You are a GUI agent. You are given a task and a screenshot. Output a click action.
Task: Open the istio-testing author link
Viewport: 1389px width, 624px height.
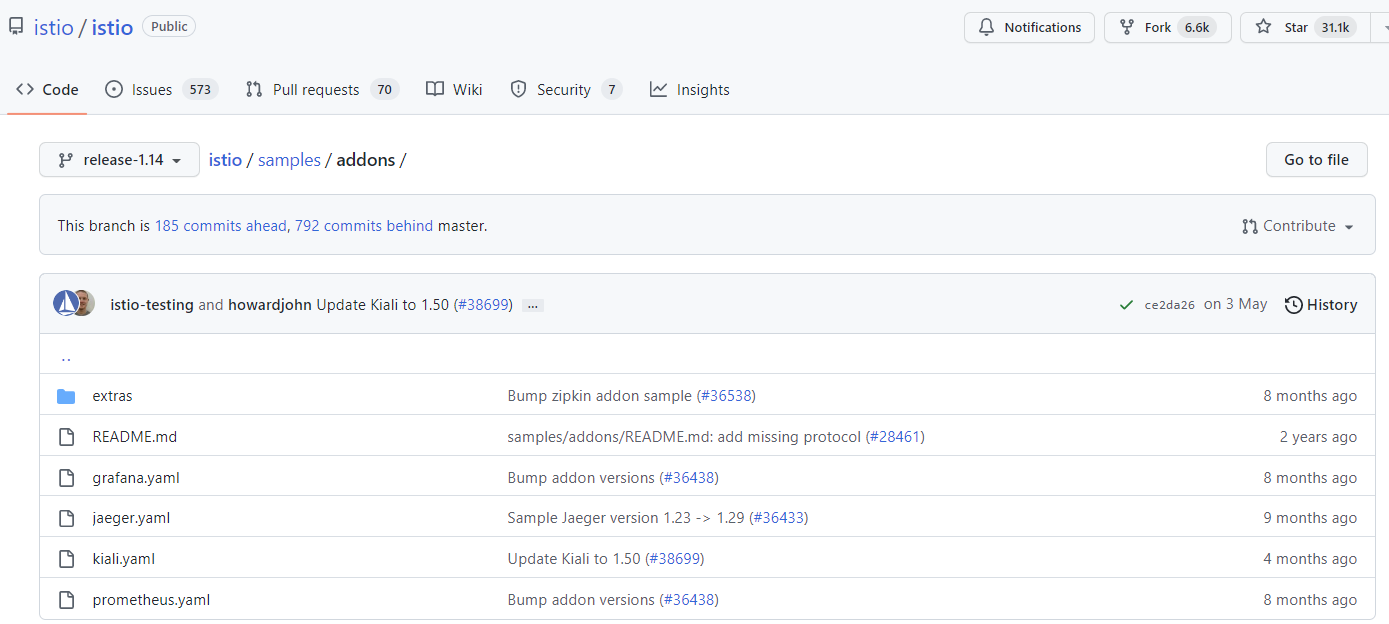pyautogui.click(x=152, y=305)
